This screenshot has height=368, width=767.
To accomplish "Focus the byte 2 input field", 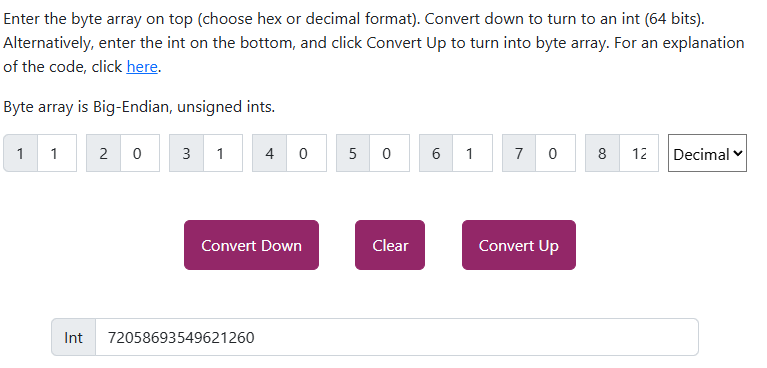I will pos(140,153).
